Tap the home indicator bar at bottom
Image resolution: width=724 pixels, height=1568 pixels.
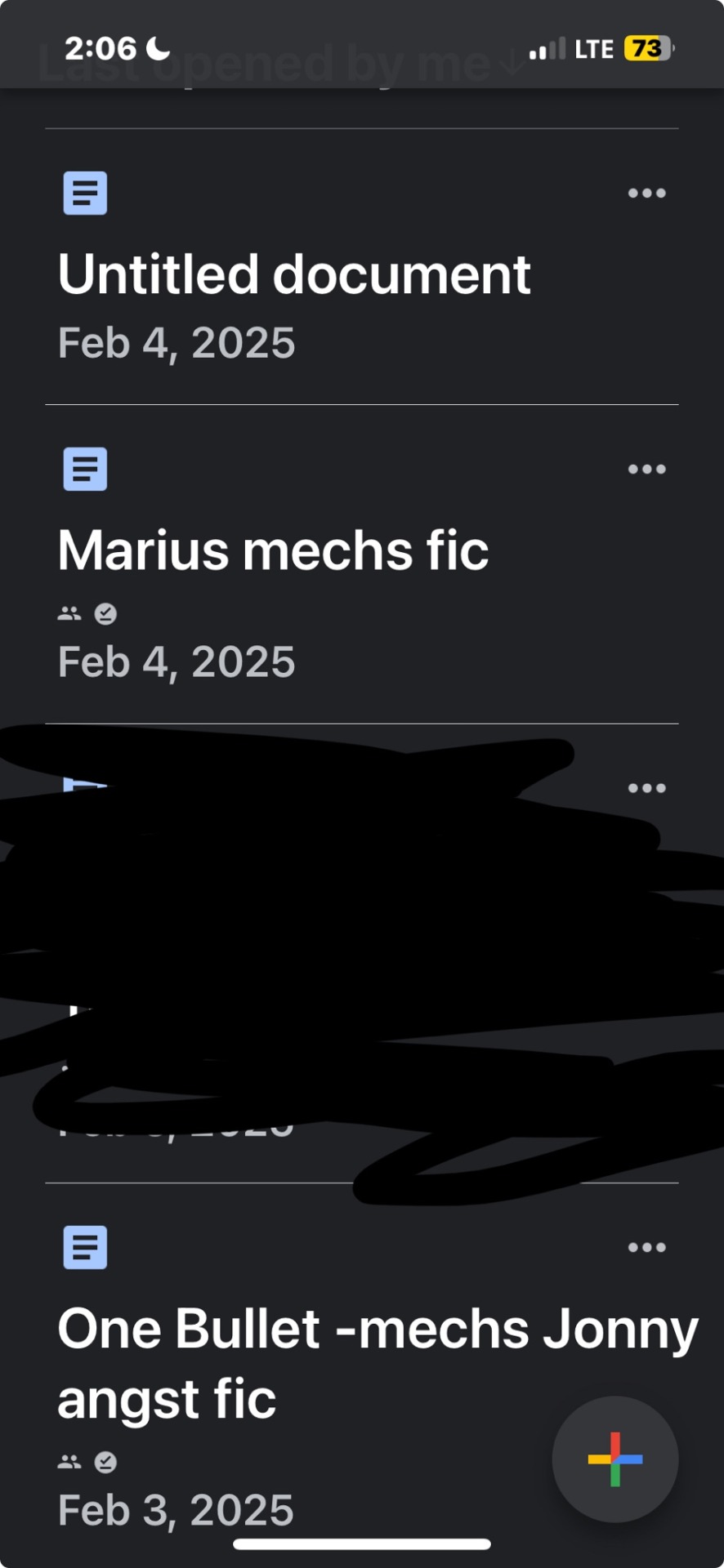click(x=362, y=1544)
